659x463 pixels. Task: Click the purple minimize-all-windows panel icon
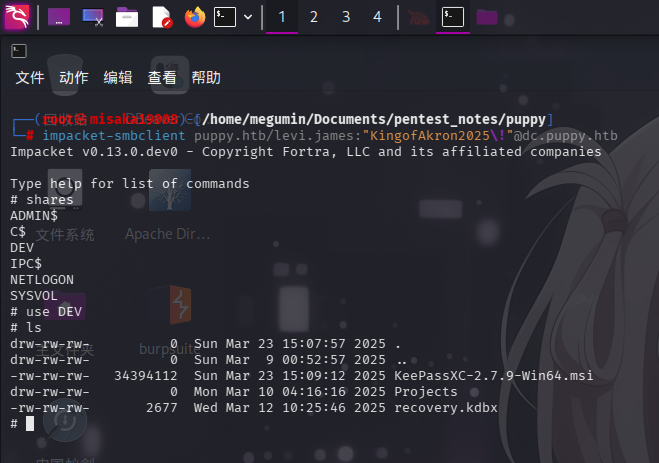coord(59,17)
